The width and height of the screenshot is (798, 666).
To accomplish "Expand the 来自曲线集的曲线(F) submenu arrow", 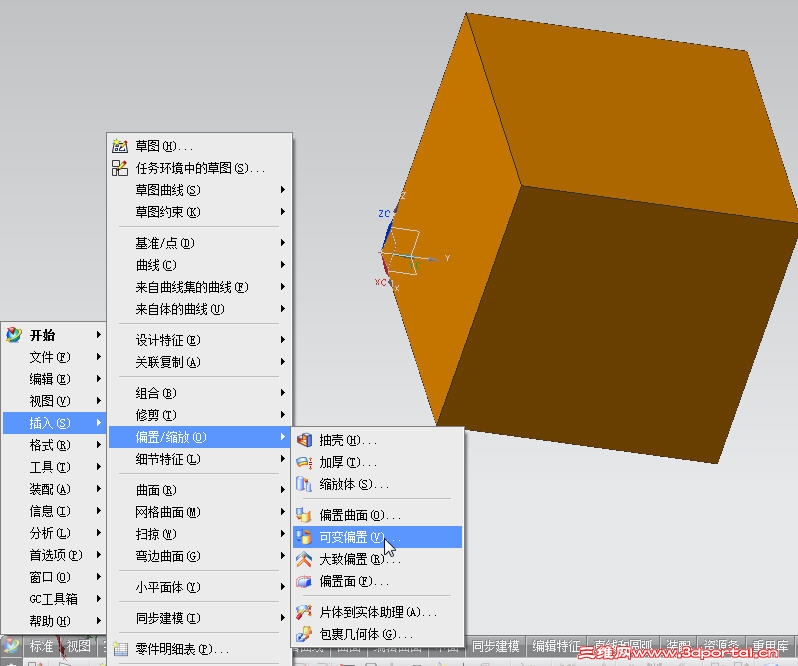I will click(x=282, y=286).
